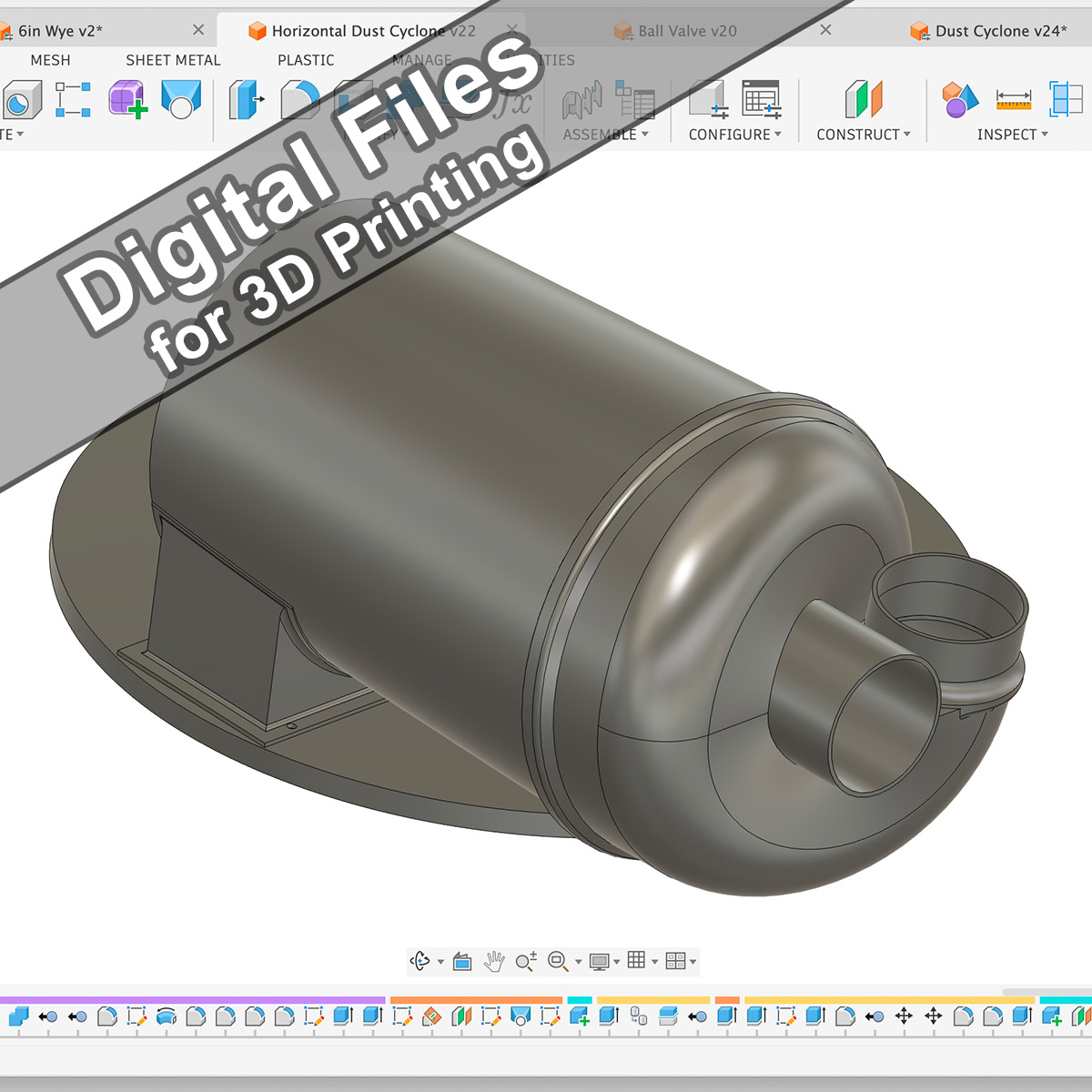The image size is (1092, 1092).
Task: Open the Display Settings monitor dropdown
Action: click(604, 961)
